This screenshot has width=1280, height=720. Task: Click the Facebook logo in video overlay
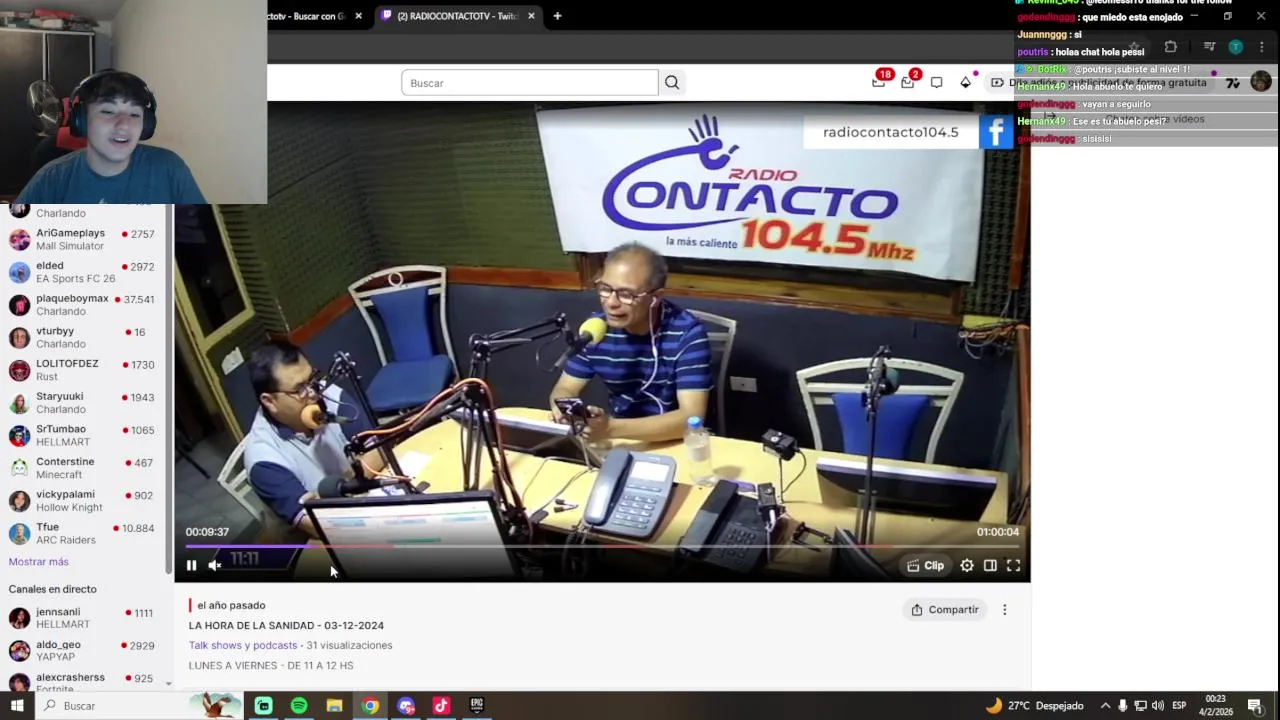(x=996, y=132)
